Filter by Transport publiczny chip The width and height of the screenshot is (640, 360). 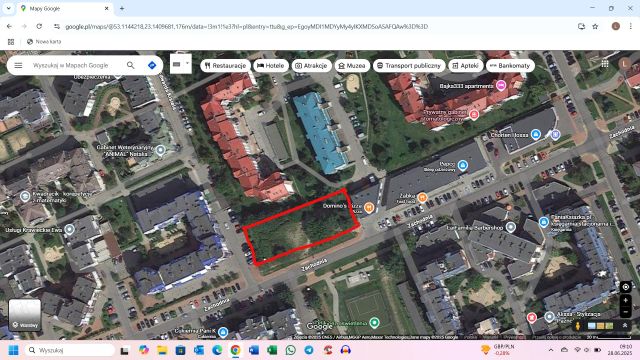(x=409, y=65)
